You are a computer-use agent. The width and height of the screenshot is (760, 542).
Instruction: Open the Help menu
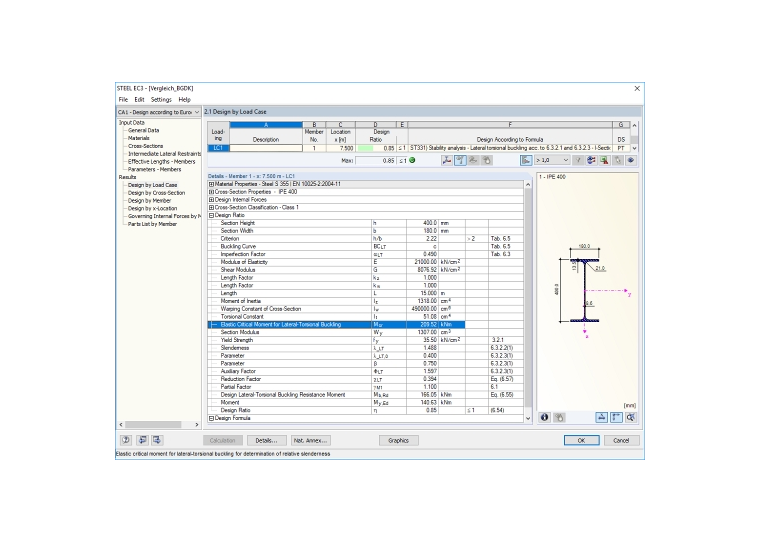[x=184, y=99]
